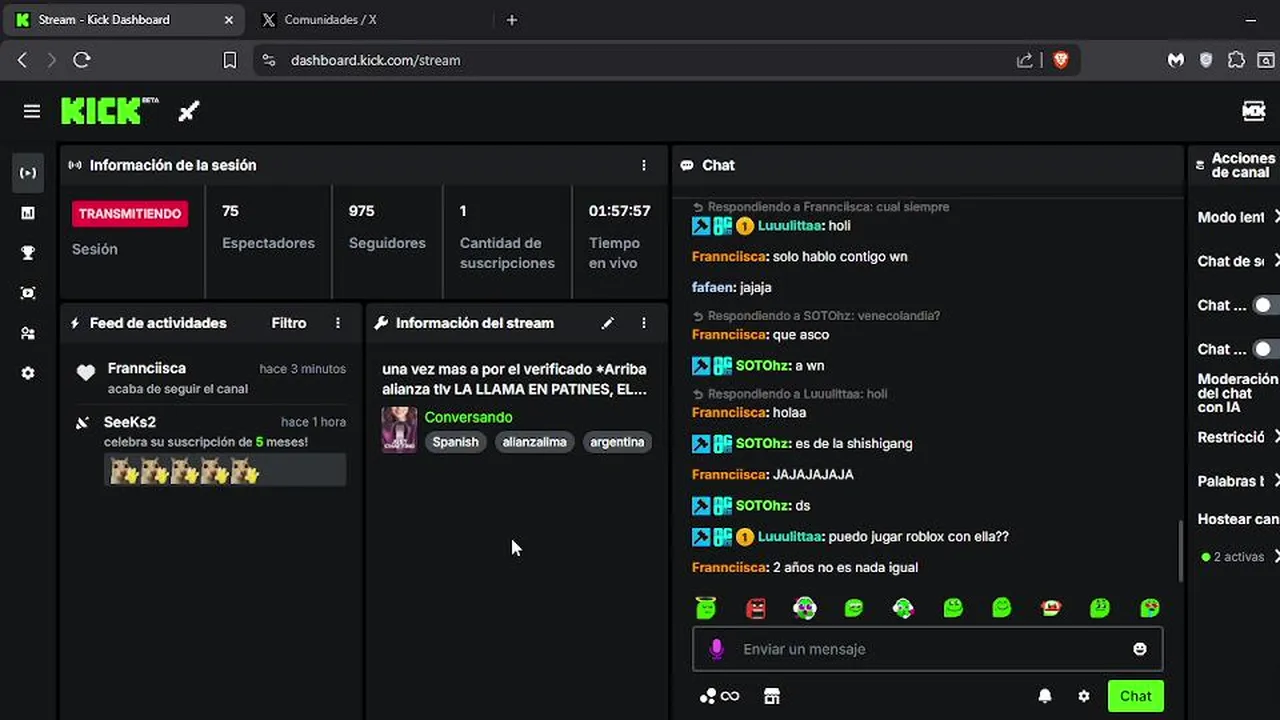Screen dimensions: 1280x720
Task: Click the alianzalima tag chip
Action: click(535, 442)
